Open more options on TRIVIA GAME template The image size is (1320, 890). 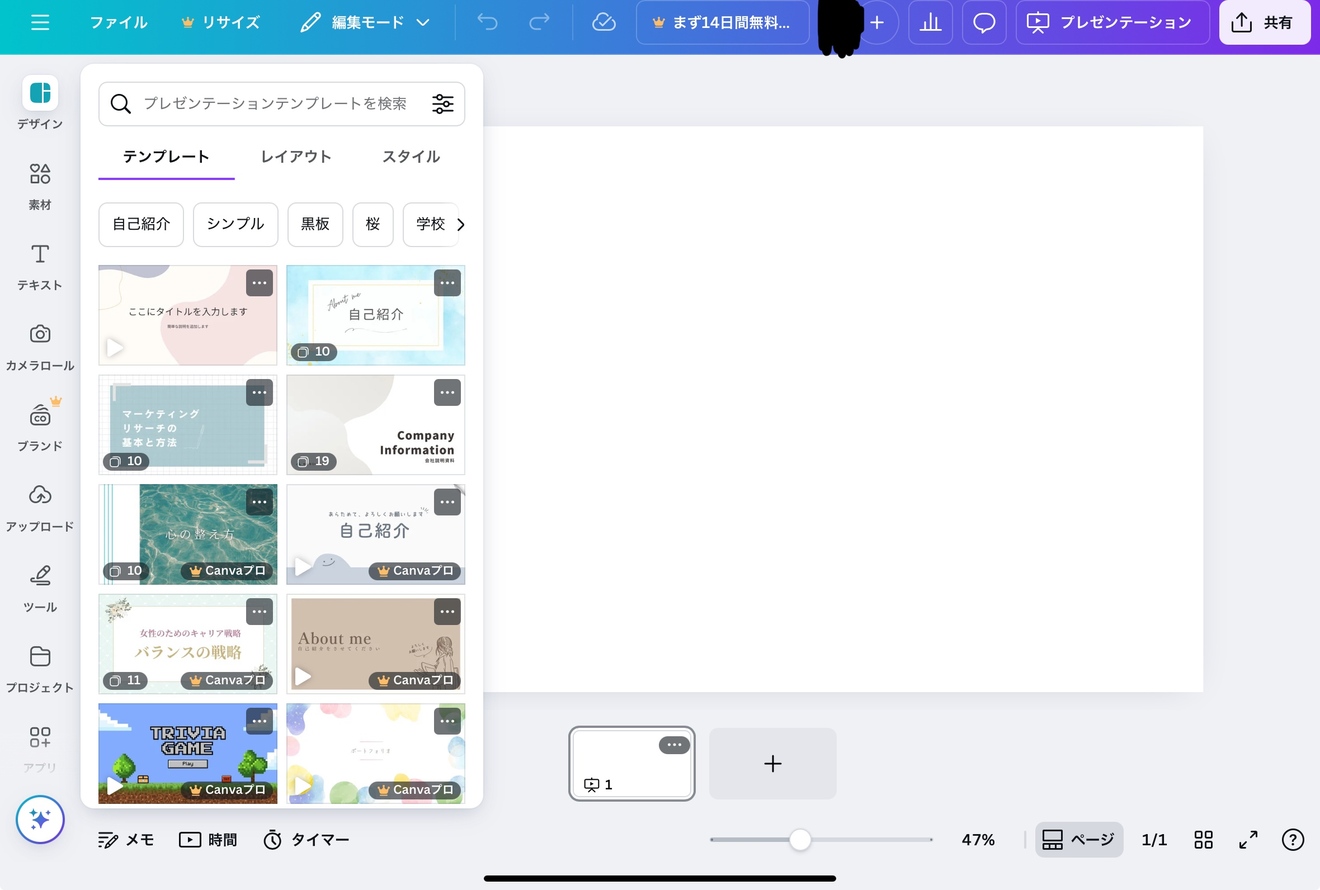(x=260, y=721)
